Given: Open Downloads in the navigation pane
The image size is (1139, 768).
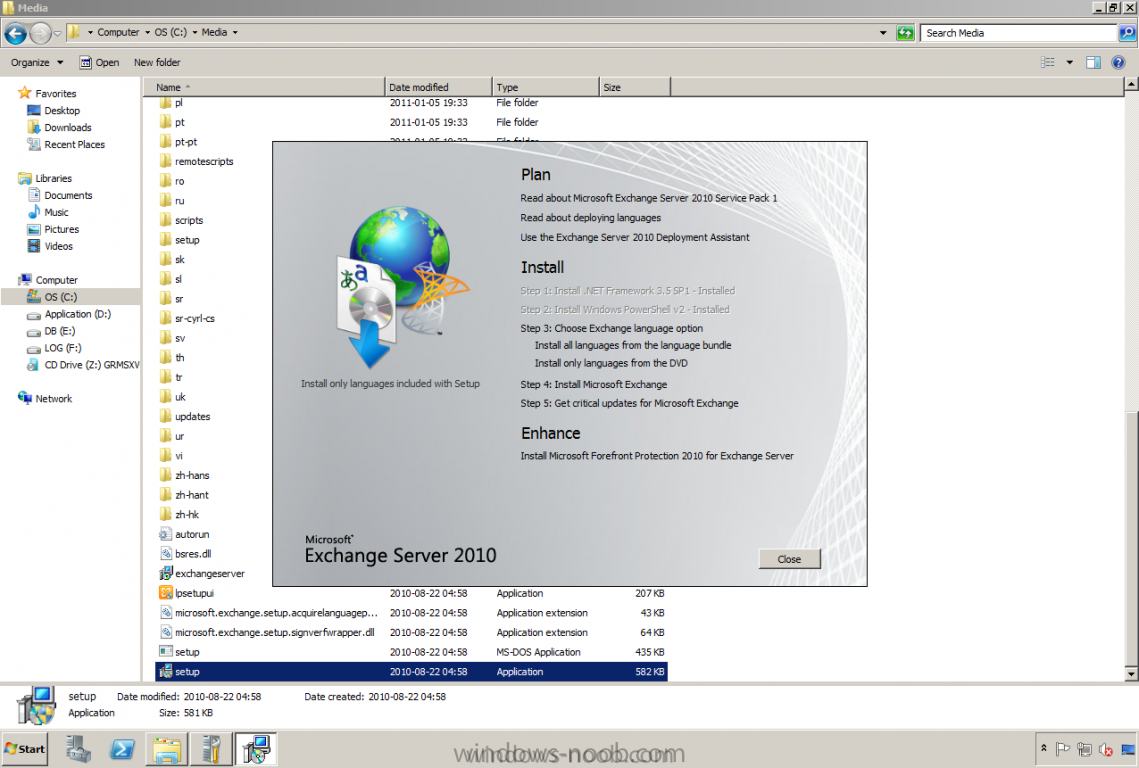Looking at the screenshot, I should pos(68,127).
